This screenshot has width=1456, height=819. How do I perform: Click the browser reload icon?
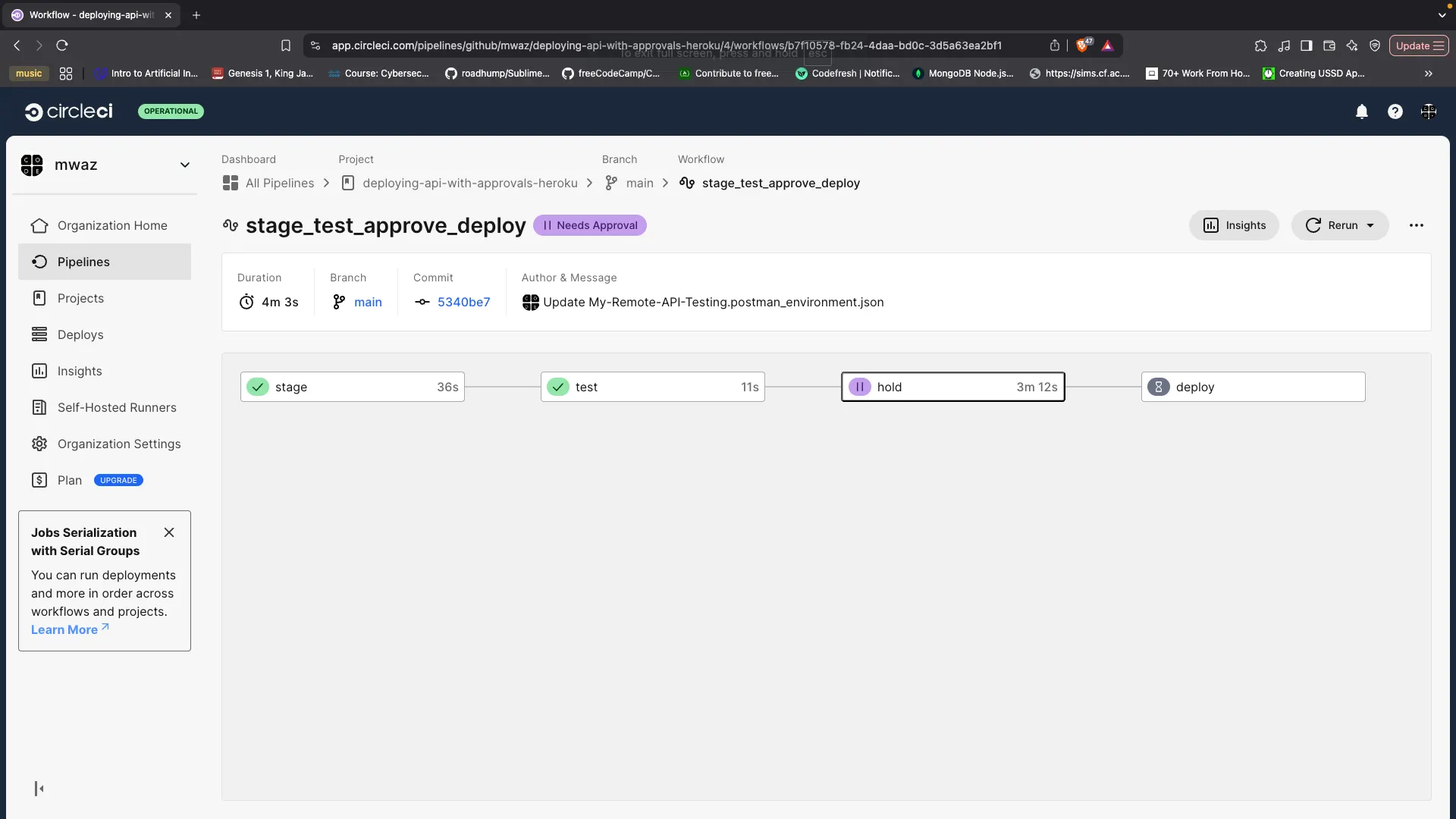(62, 45)
